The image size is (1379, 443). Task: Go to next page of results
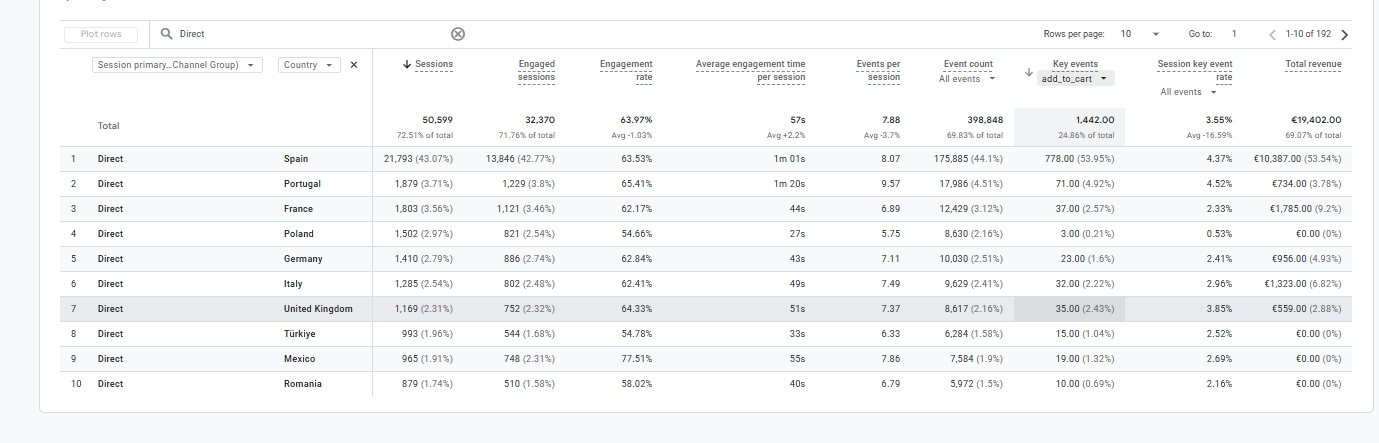1344,35
